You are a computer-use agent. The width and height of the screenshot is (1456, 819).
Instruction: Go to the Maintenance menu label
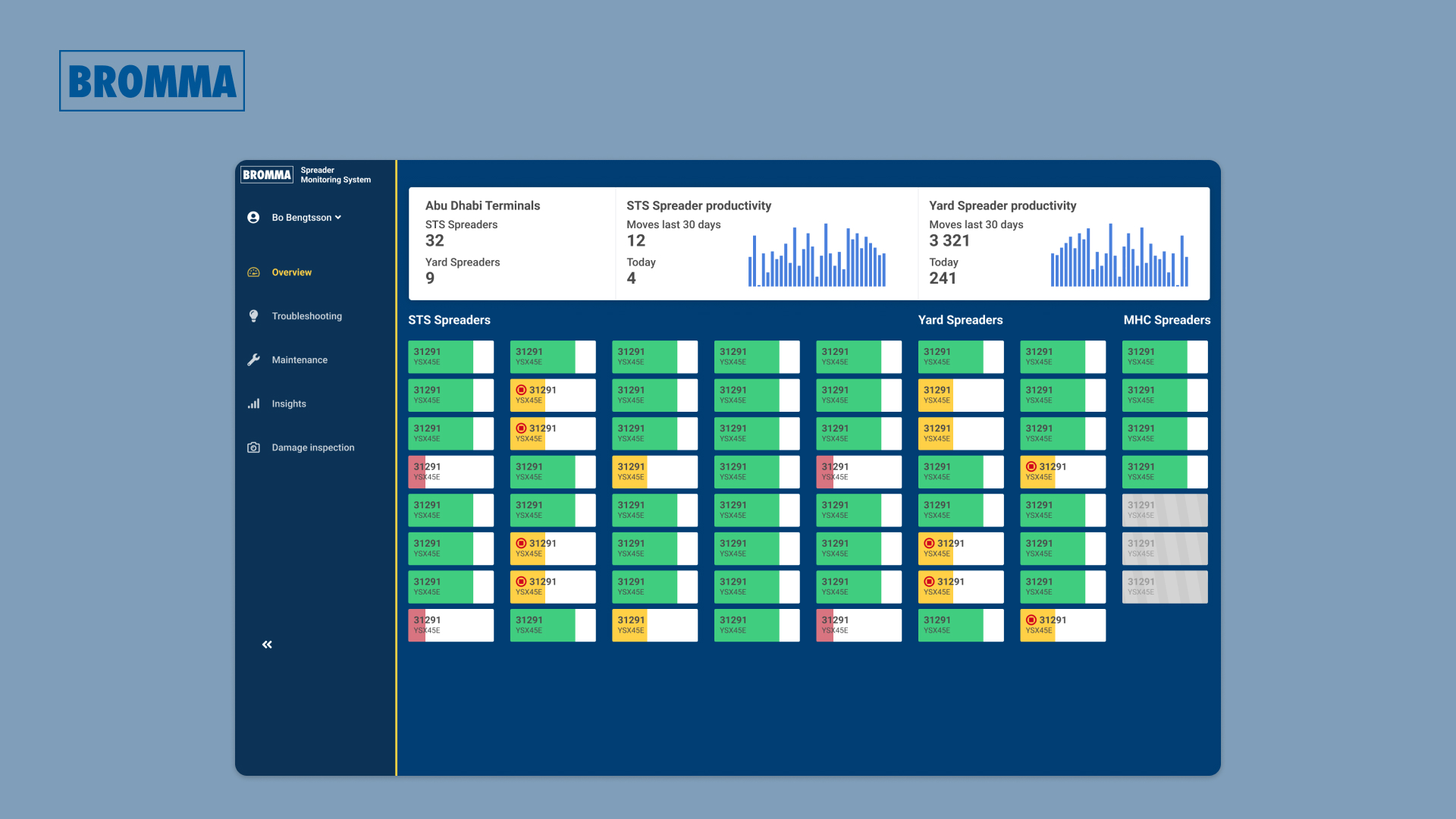pos(300,360)
